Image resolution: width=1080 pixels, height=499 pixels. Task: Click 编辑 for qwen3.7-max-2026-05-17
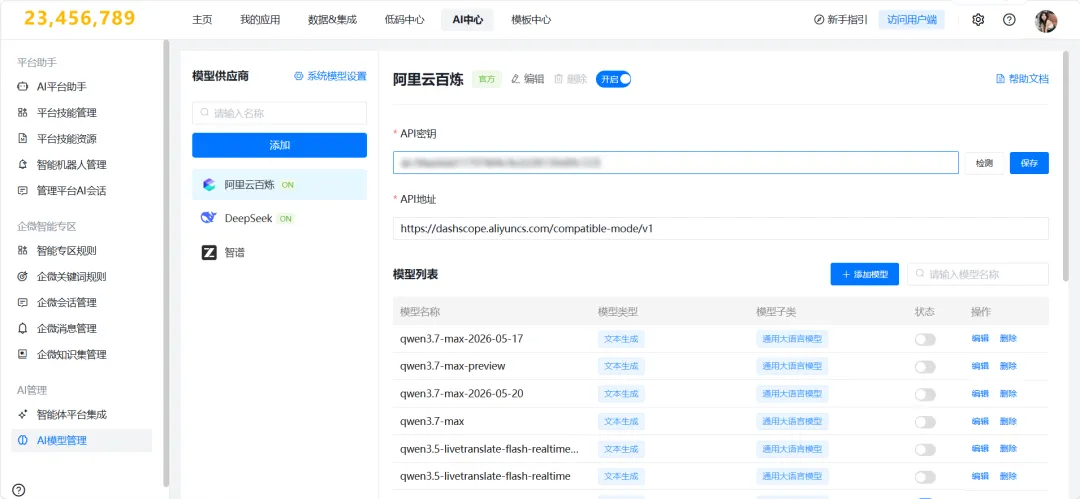click(x=979, y=338)
